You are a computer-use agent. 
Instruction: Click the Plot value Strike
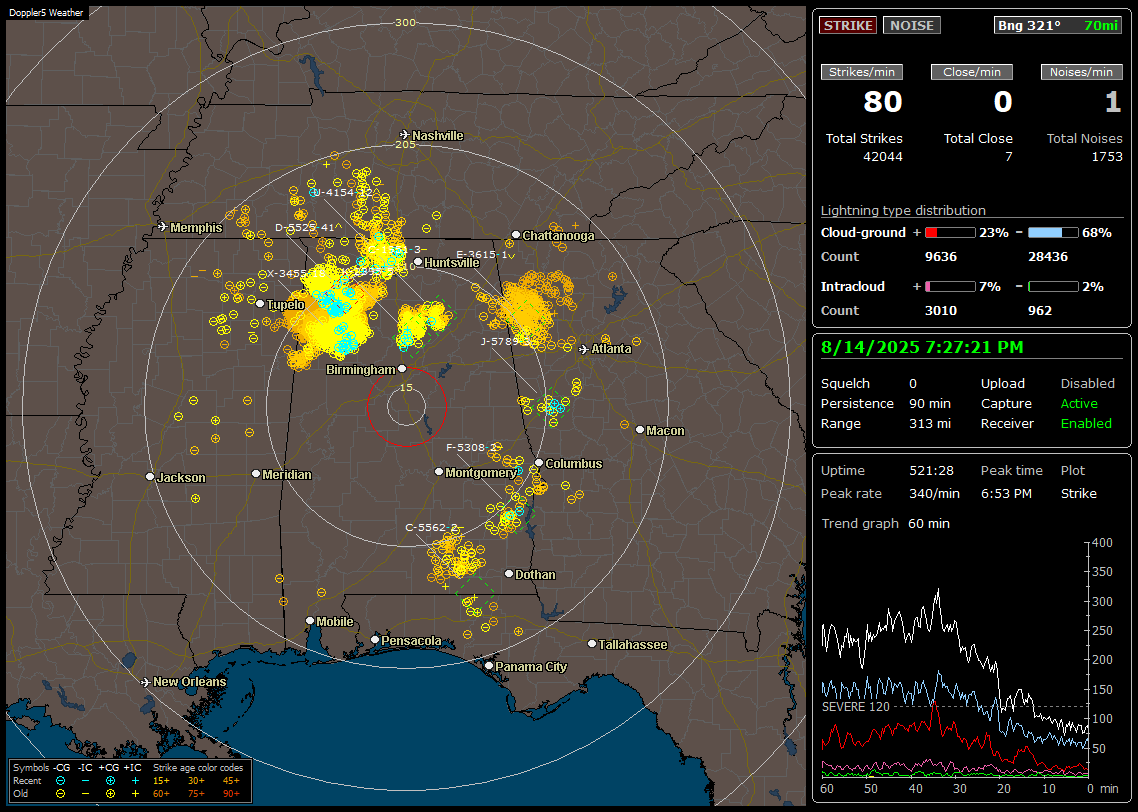click(1078, 493)
